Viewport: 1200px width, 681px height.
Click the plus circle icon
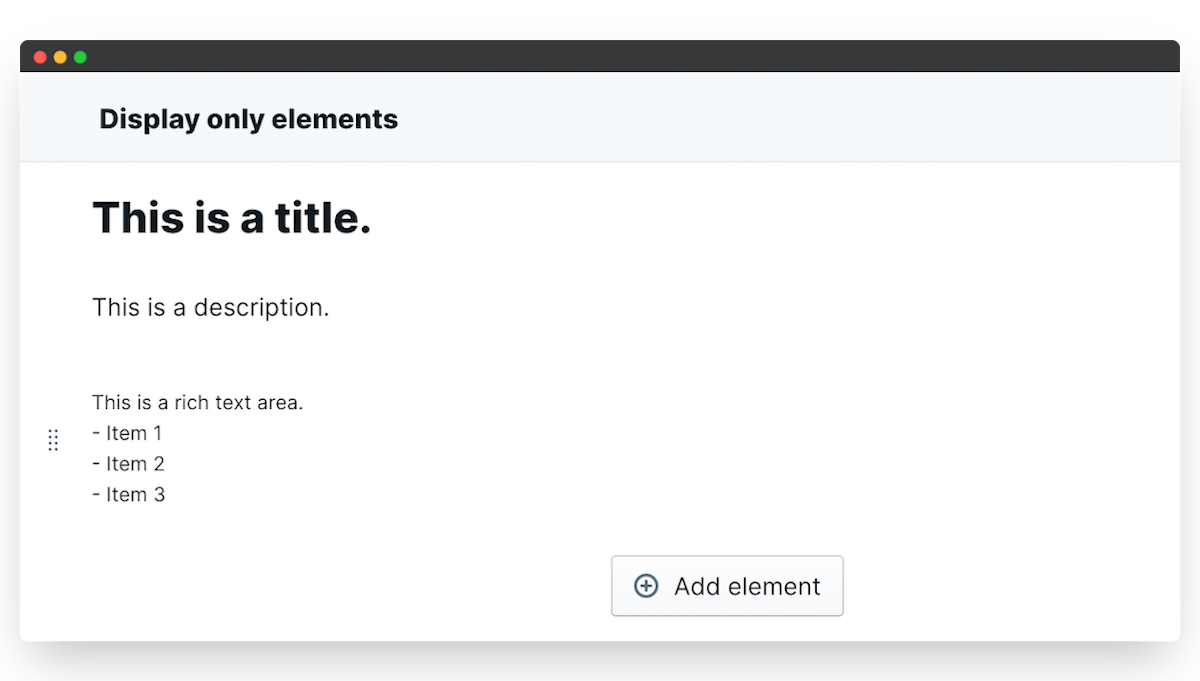[x=647, y=586]
